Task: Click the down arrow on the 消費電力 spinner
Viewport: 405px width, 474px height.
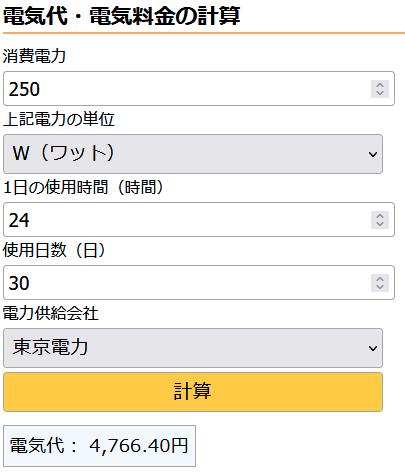Action: tap(380, 93)
